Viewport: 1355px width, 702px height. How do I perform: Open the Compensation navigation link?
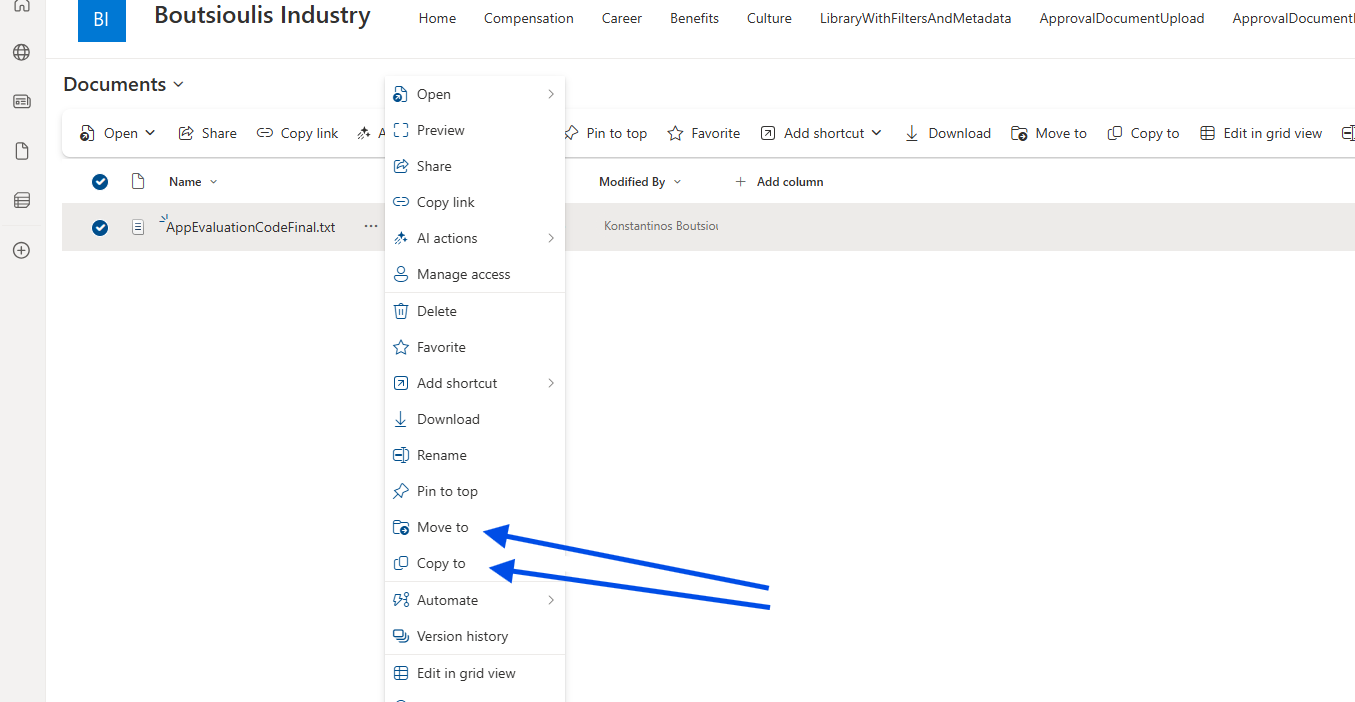[528, 18]
